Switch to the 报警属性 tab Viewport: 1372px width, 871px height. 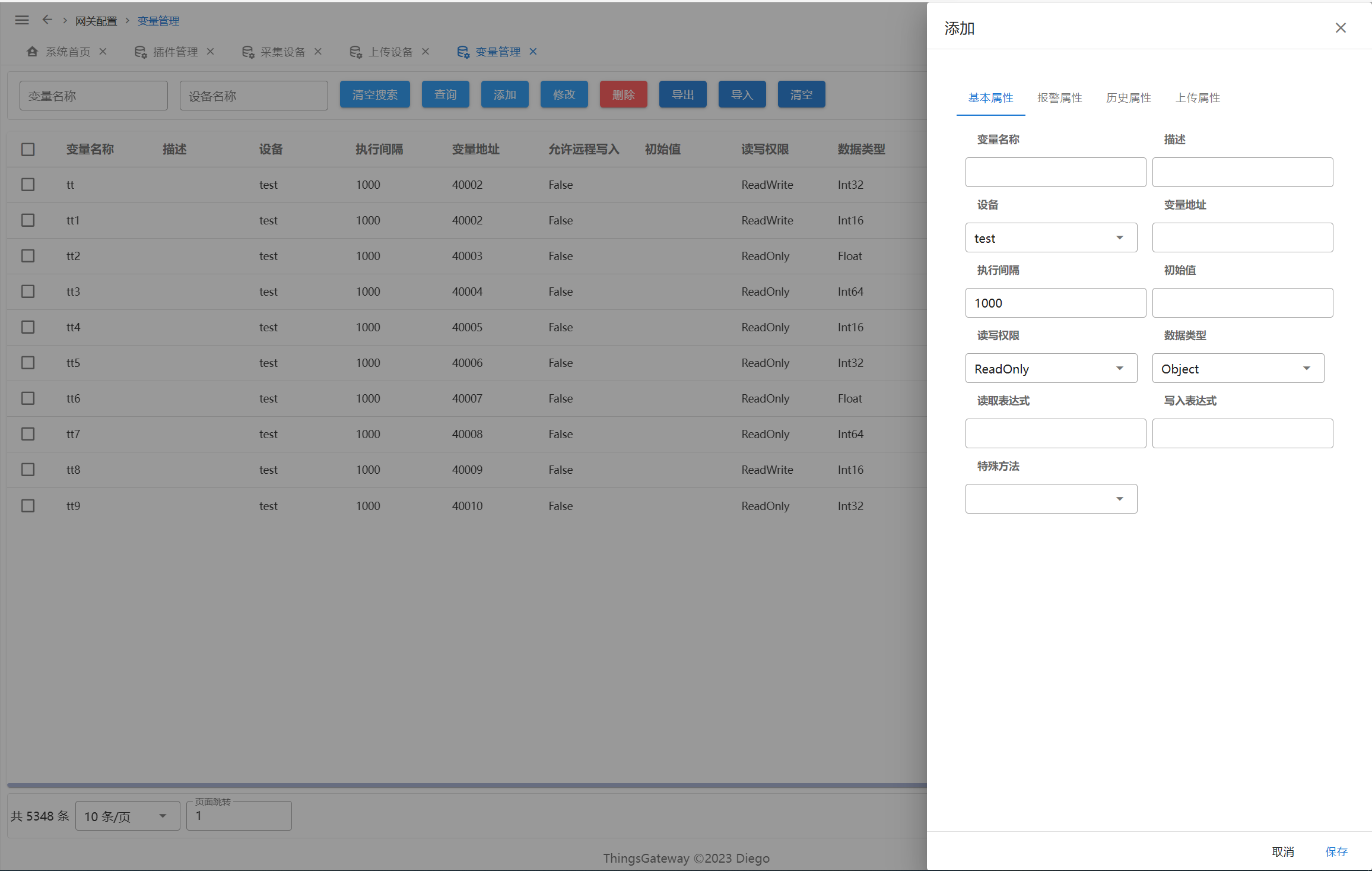coord(1059,98)
